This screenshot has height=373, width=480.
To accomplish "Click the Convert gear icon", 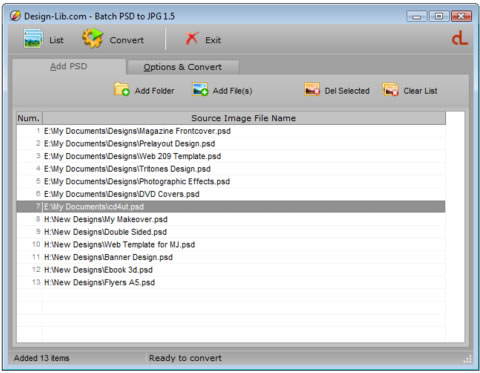I will point(93,38).
